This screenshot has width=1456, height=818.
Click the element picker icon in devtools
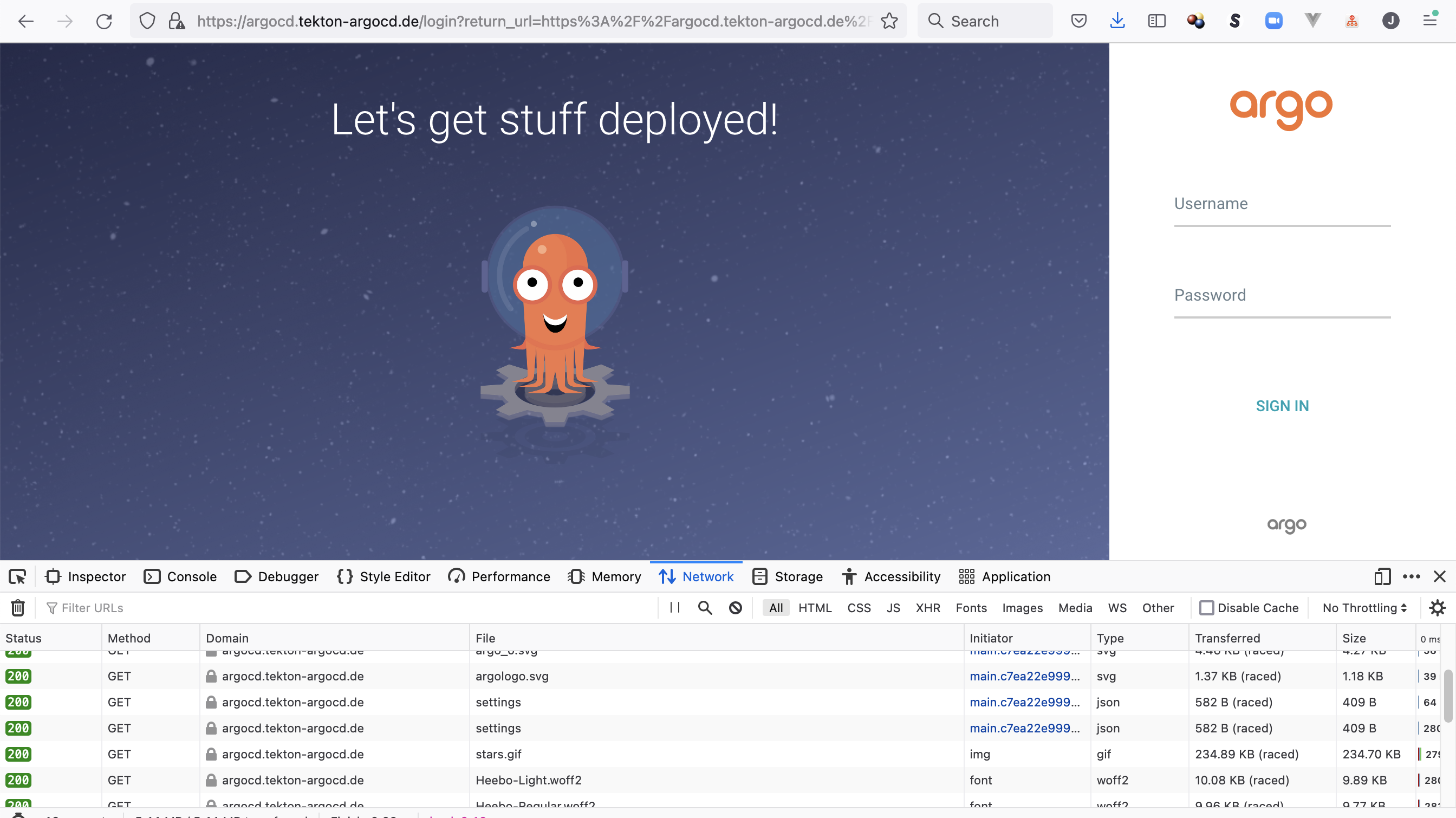(x=17, y=576)
